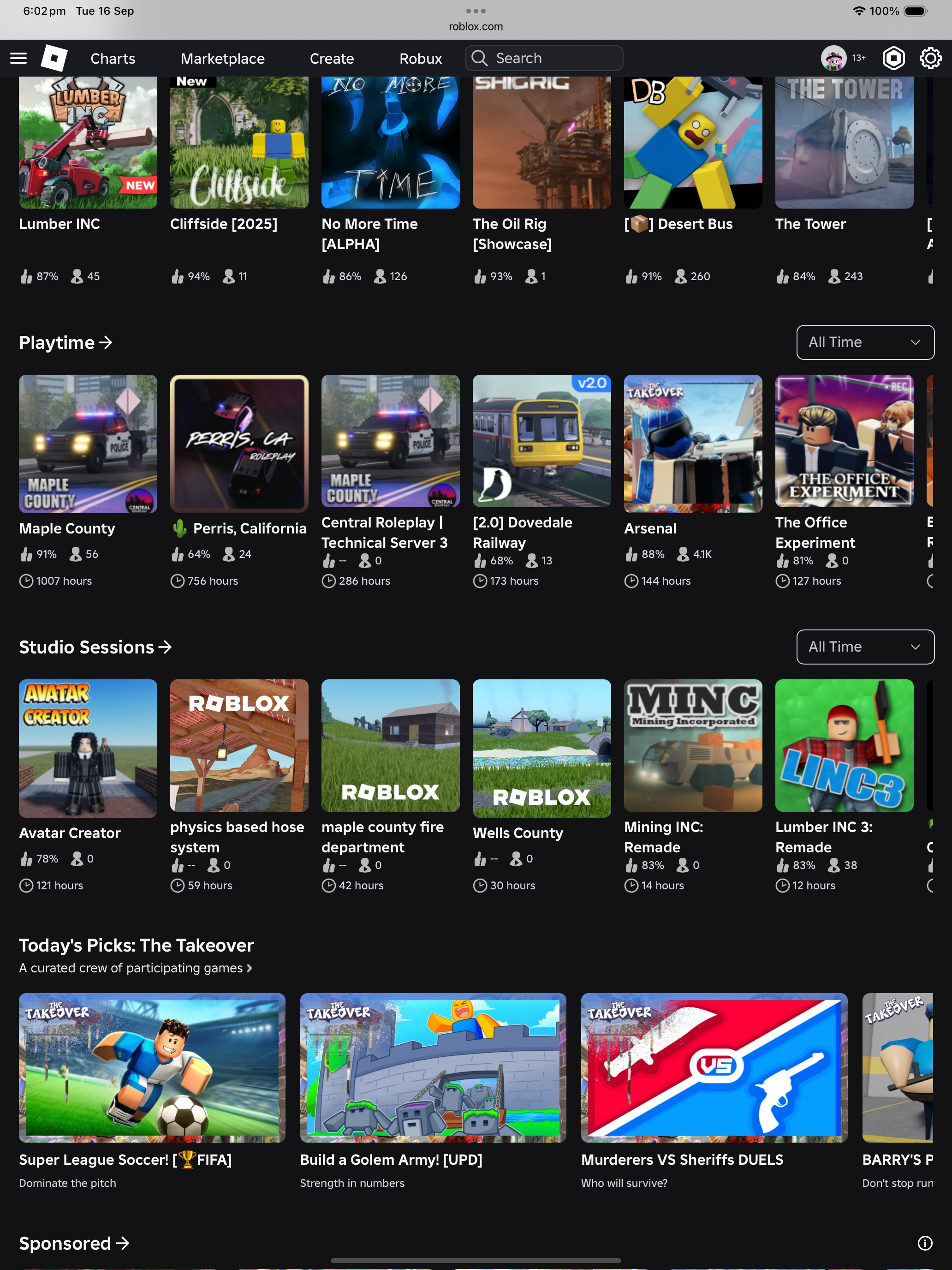This screenshot has width=952, height=1270.
Task: Open The Oil Rig showcase icon
Action: click(541, 143)
